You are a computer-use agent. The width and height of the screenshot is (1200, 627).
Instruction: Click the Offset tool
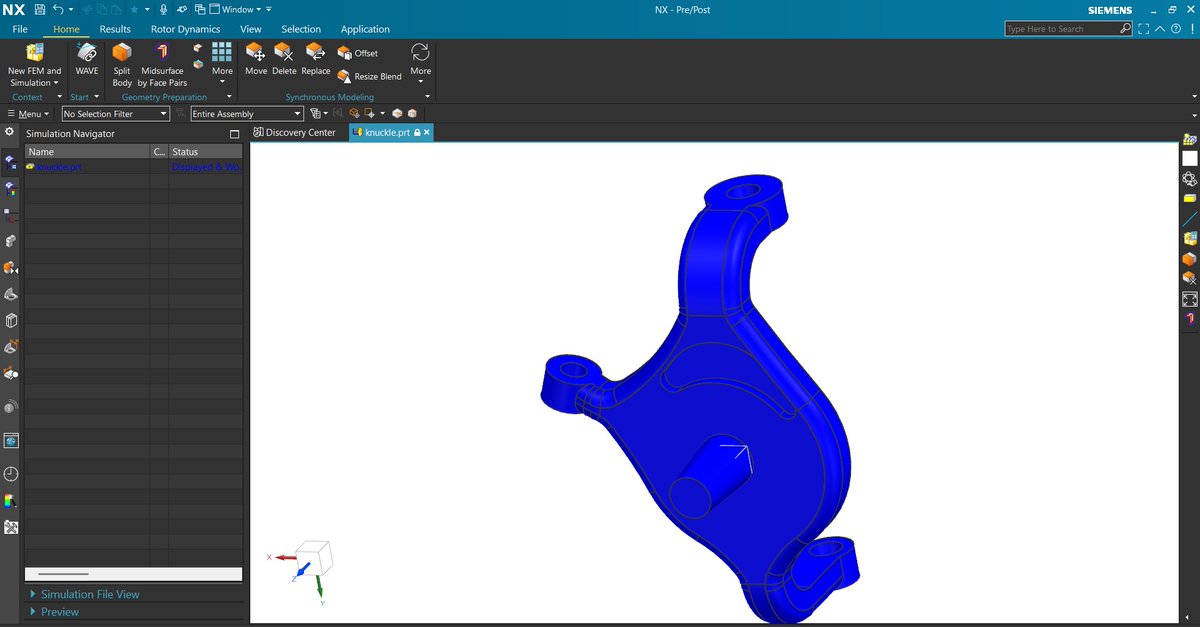tap(358, 53)
